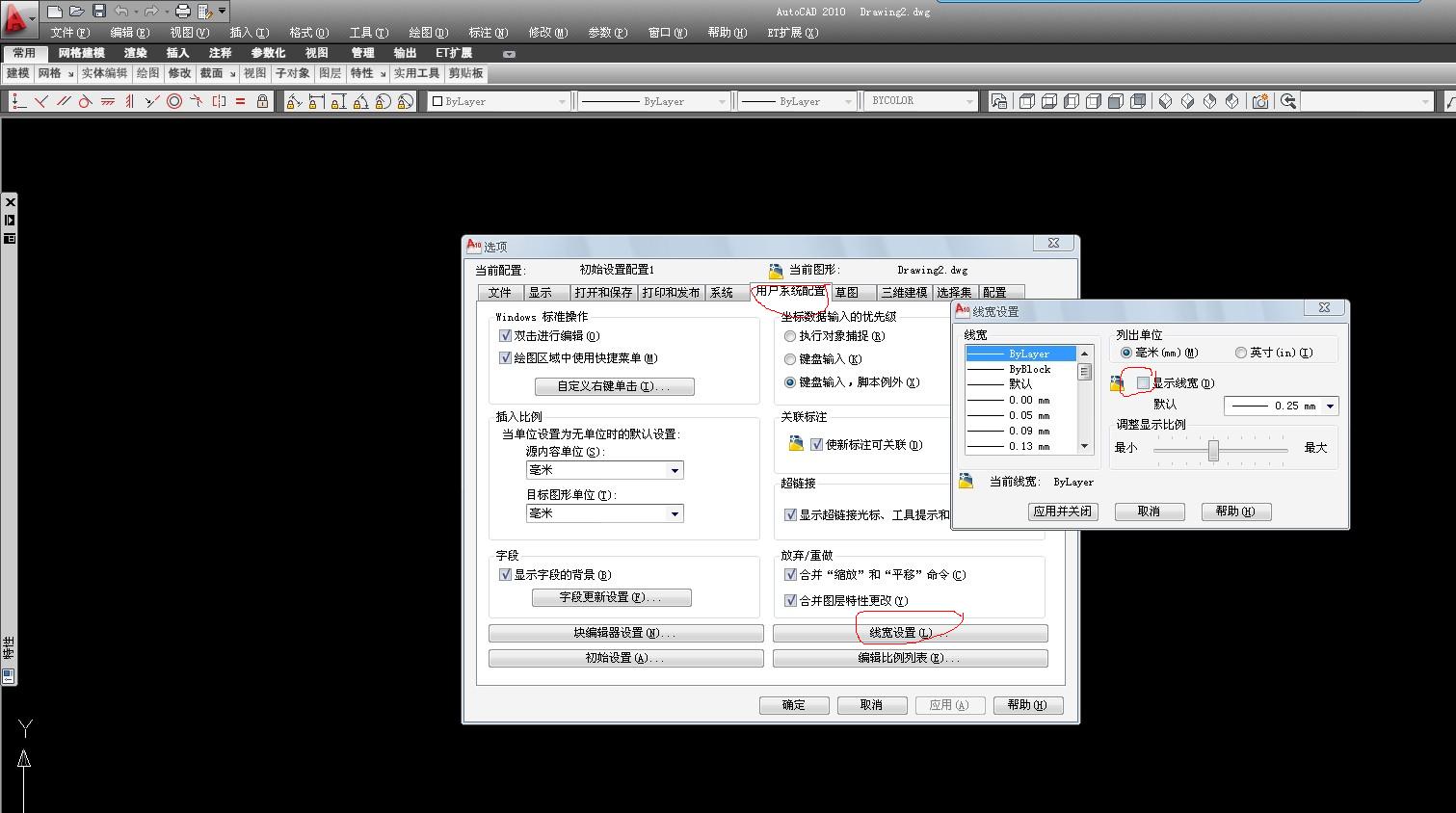Select ByBlock in the lineweight list

point(1021,370)
